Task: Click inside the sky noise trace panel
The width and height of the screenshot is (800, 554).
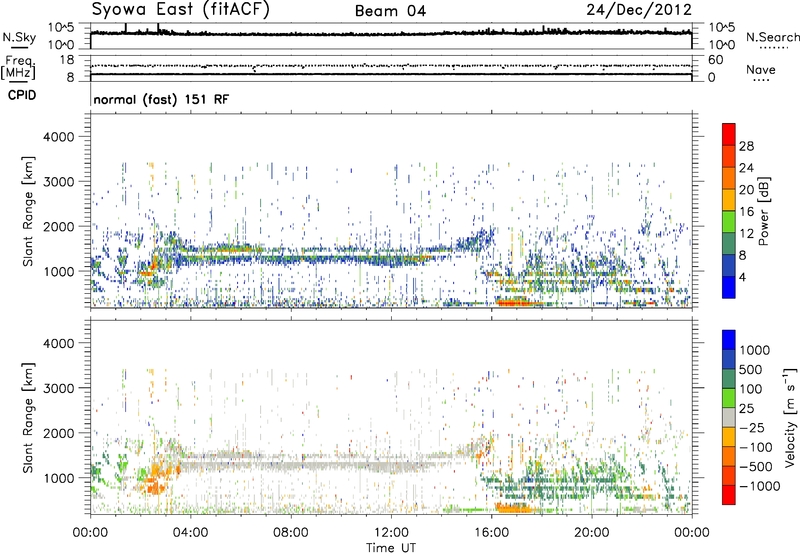Action: tap(391, 36)
